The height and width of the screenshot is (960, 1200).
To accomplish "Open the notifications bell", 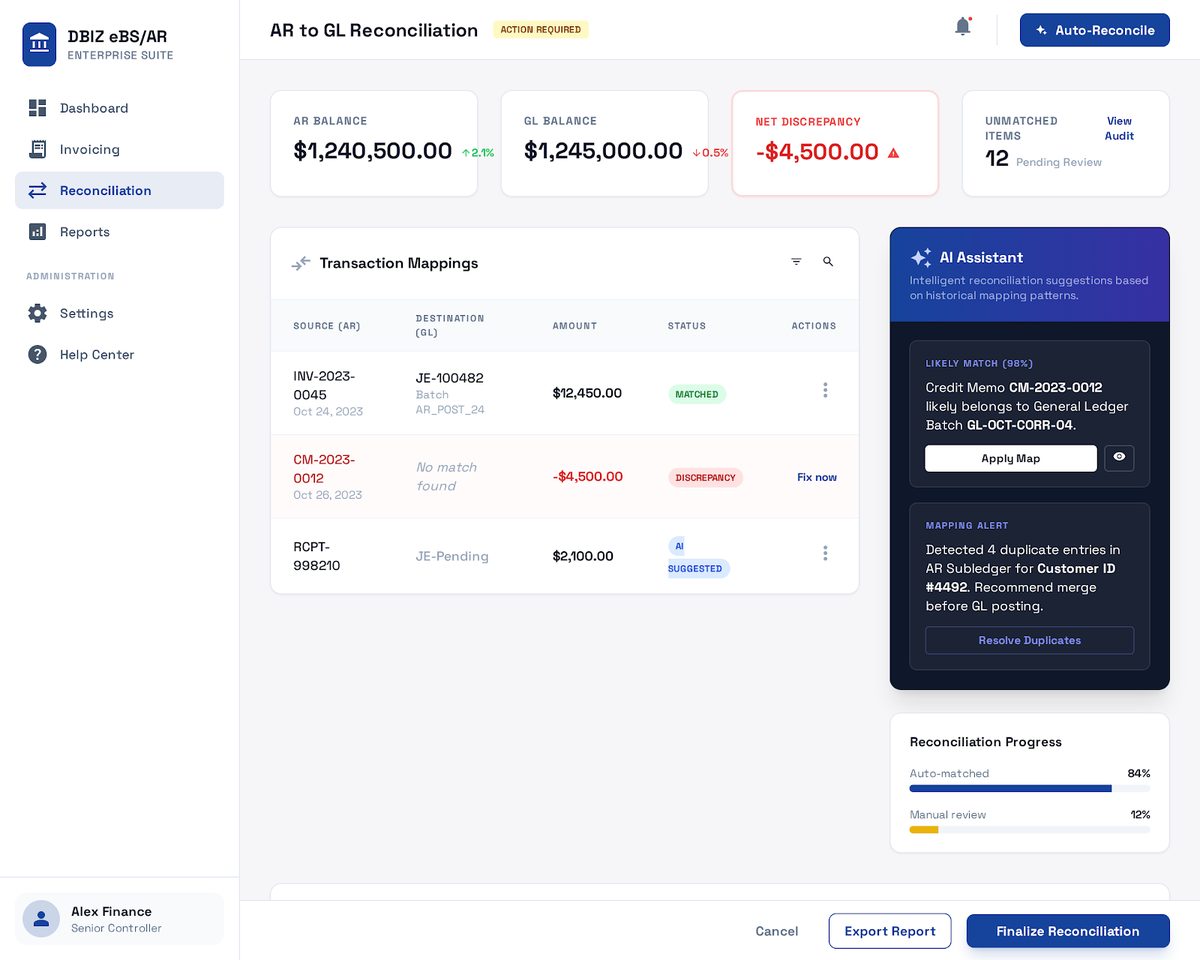I will (963, 27).
